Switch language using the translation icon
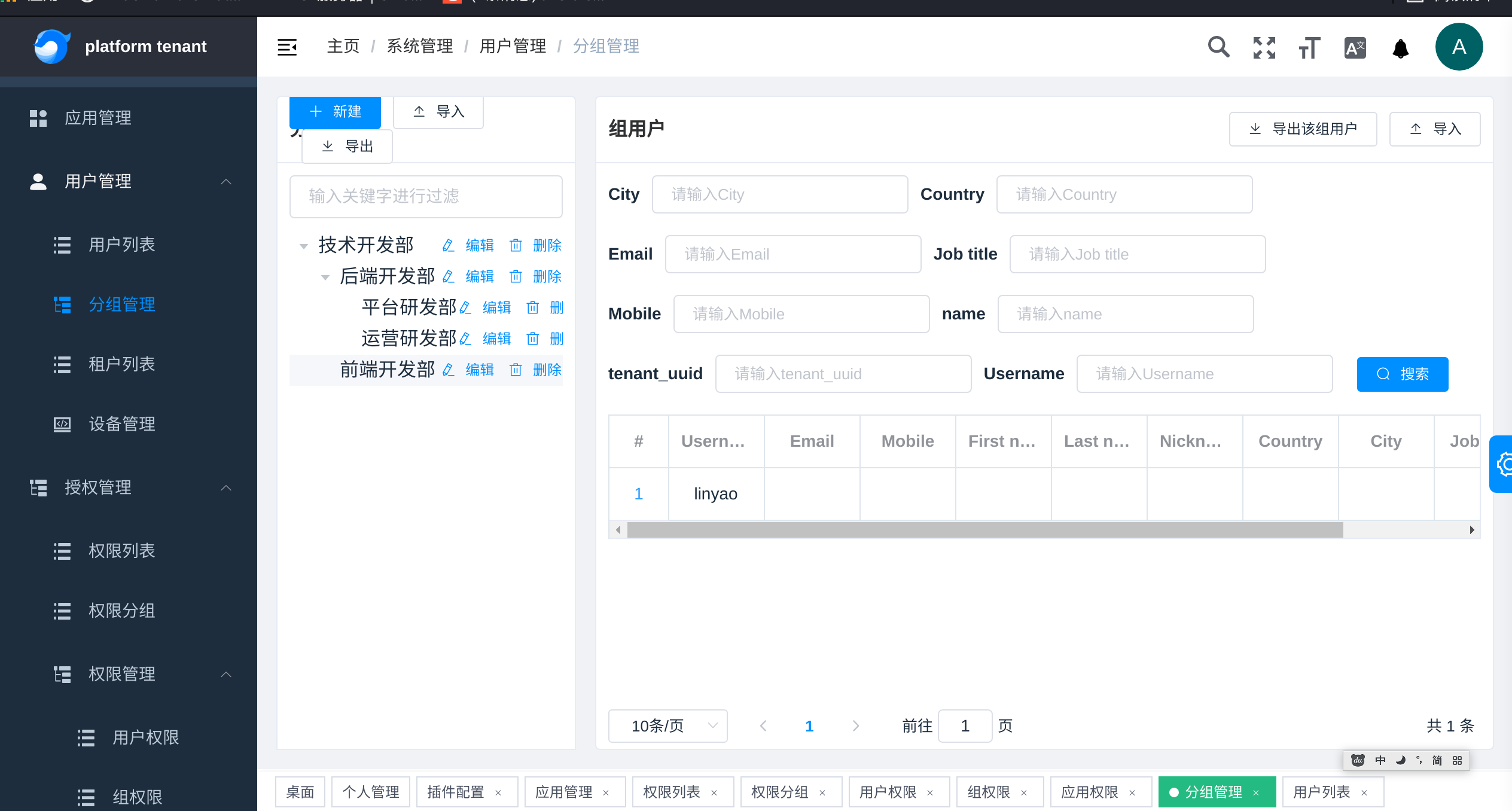The image size is (1512, 811). [1354, 47]
